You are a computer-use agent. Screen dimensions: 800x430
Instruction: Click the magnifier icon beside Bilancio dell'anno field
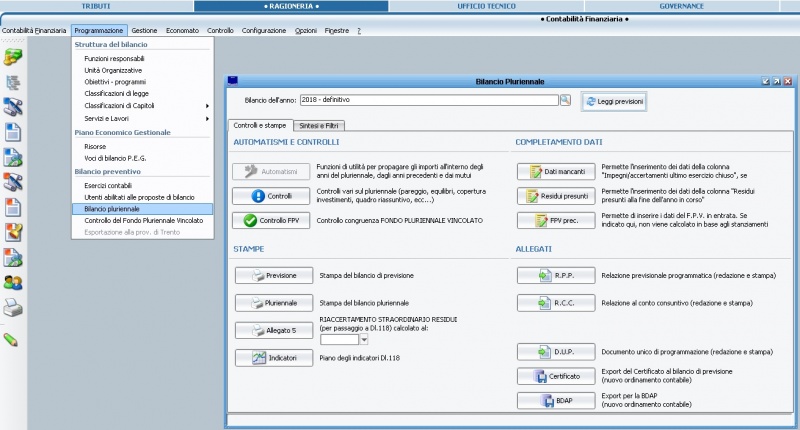coord(565,100)
